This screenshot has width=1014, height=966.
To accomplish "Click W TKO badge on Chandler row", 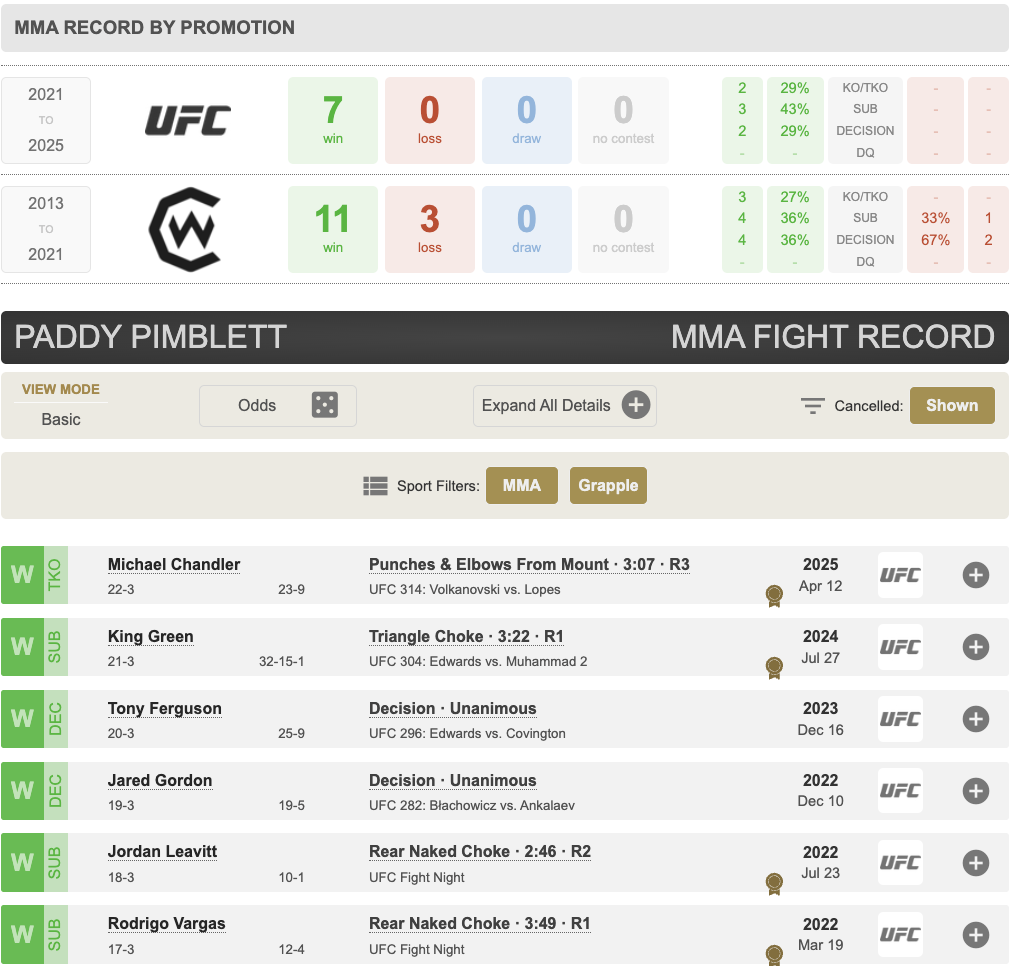I will point(34,575).
